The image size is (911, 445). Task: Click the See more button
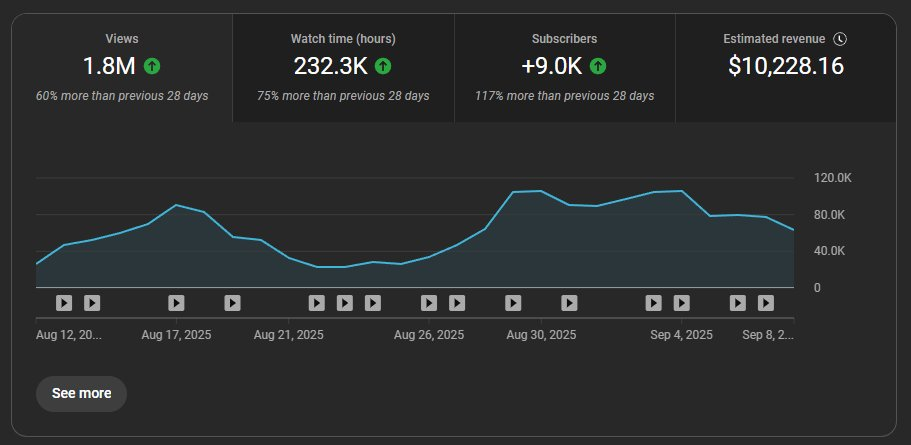(x=81, y=394)
